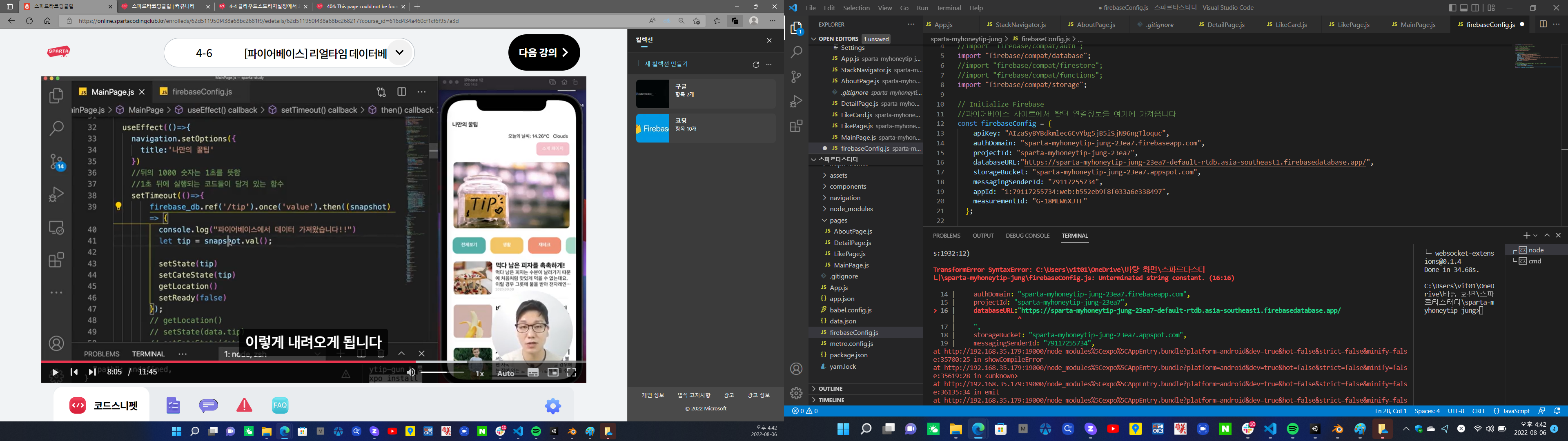Open the VS Code Terminal menu
Viewport: 1568px width, 441px height.
point(948,8)
